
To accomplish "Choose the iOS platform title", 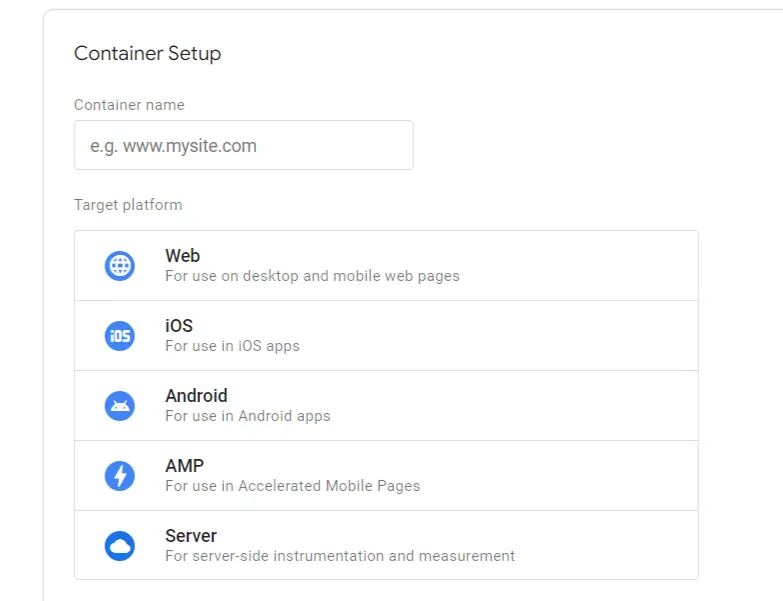I will [x=179, y=325].
